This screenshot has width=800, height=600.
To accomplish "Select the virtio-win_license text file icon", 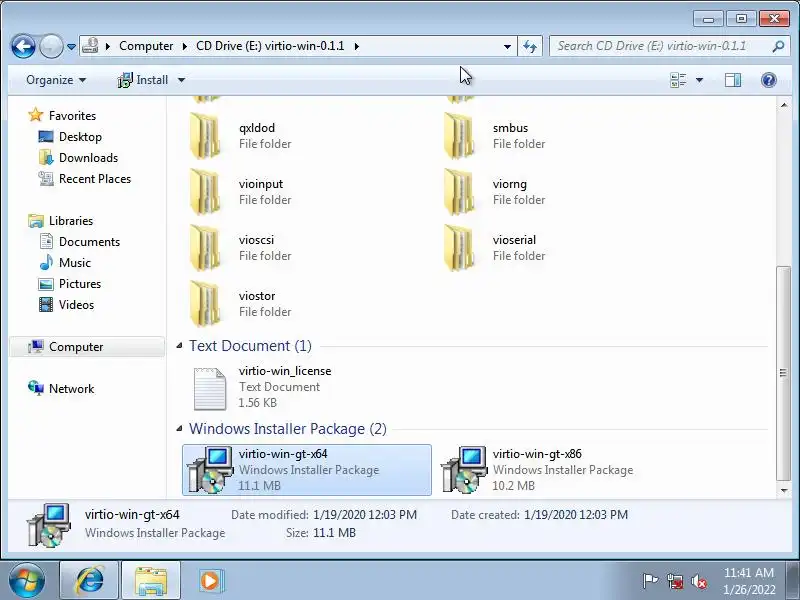I will 210,389.
